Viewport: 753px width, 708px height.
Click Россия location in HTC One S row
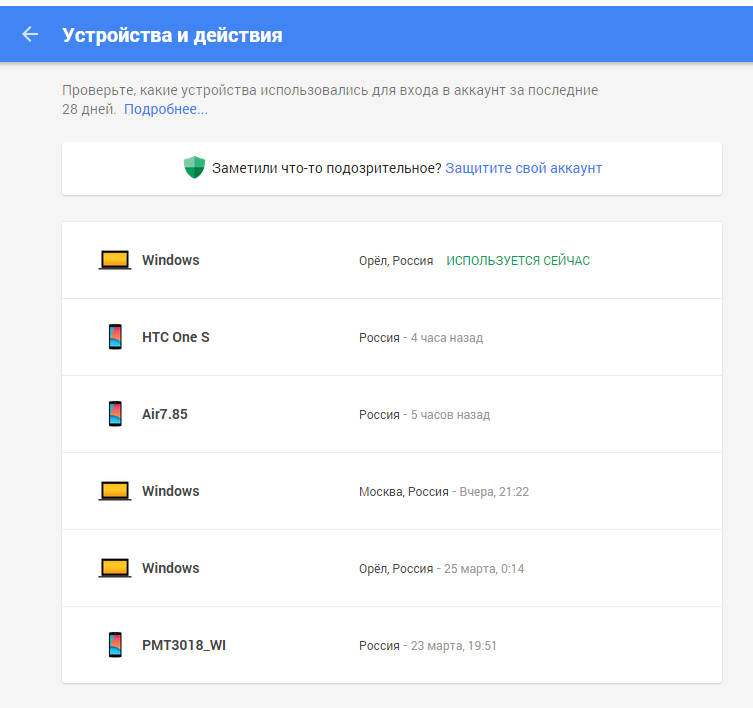coord(379,338)
